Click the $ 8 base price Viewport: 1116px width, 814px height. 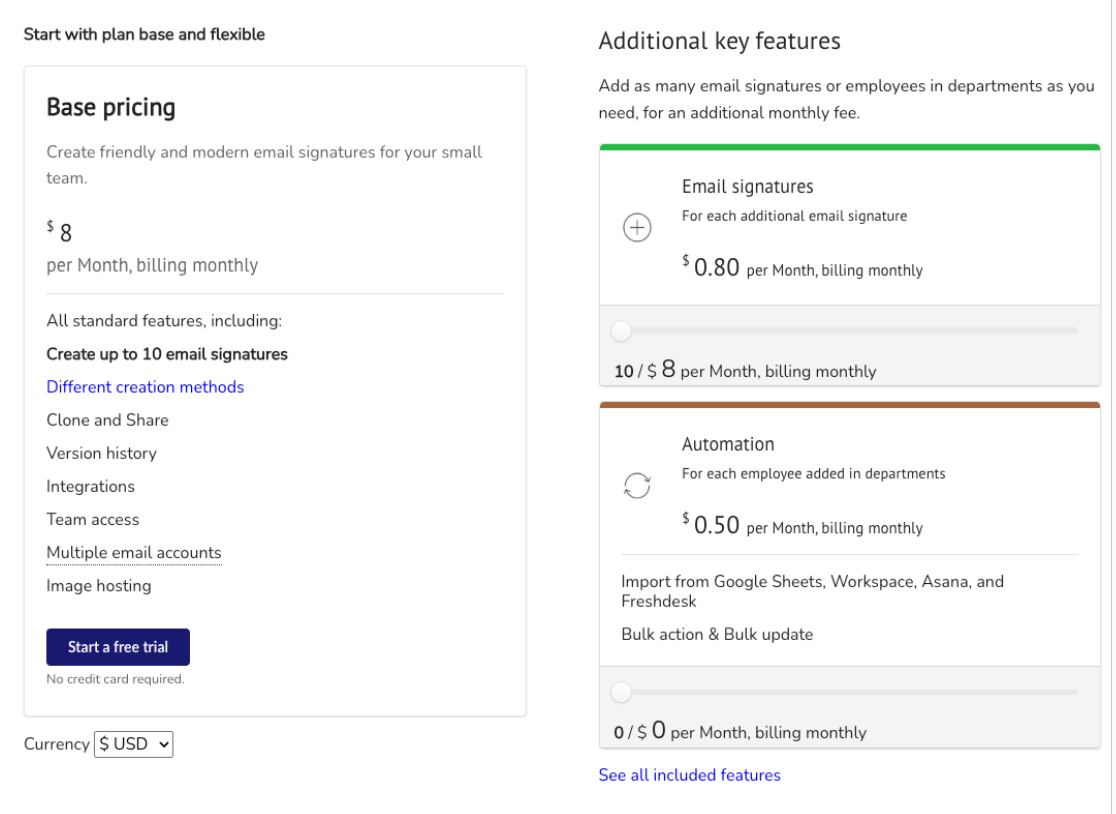(60, 231)
